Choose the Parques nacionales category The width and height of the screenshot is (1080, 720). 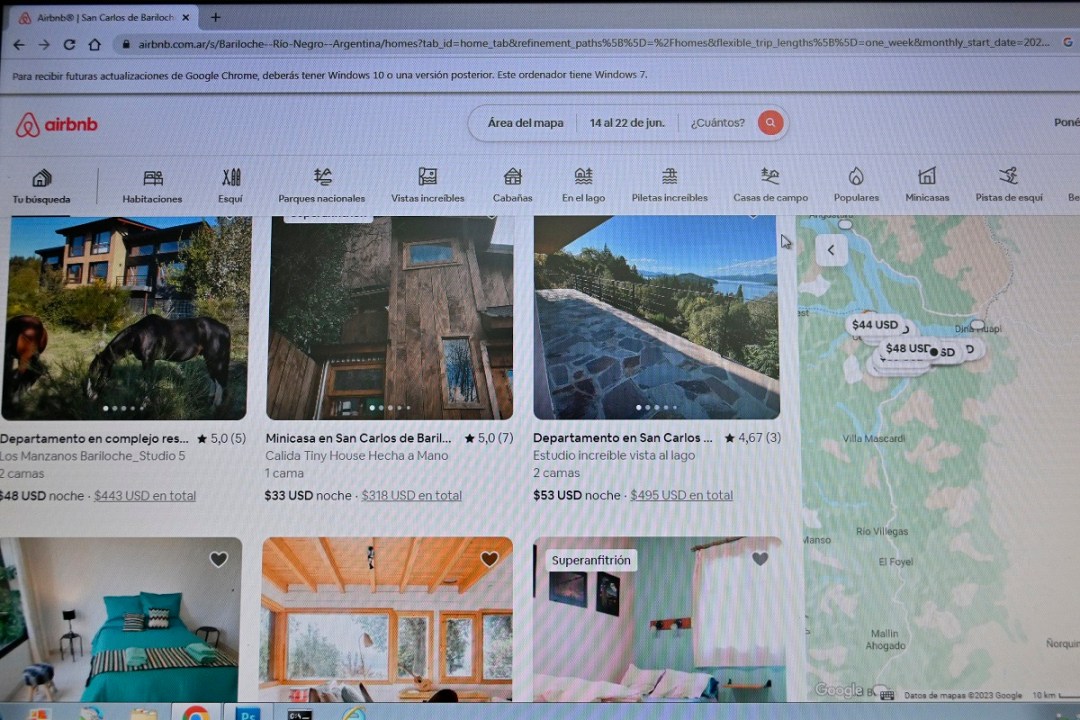click(x=321, y=184)
